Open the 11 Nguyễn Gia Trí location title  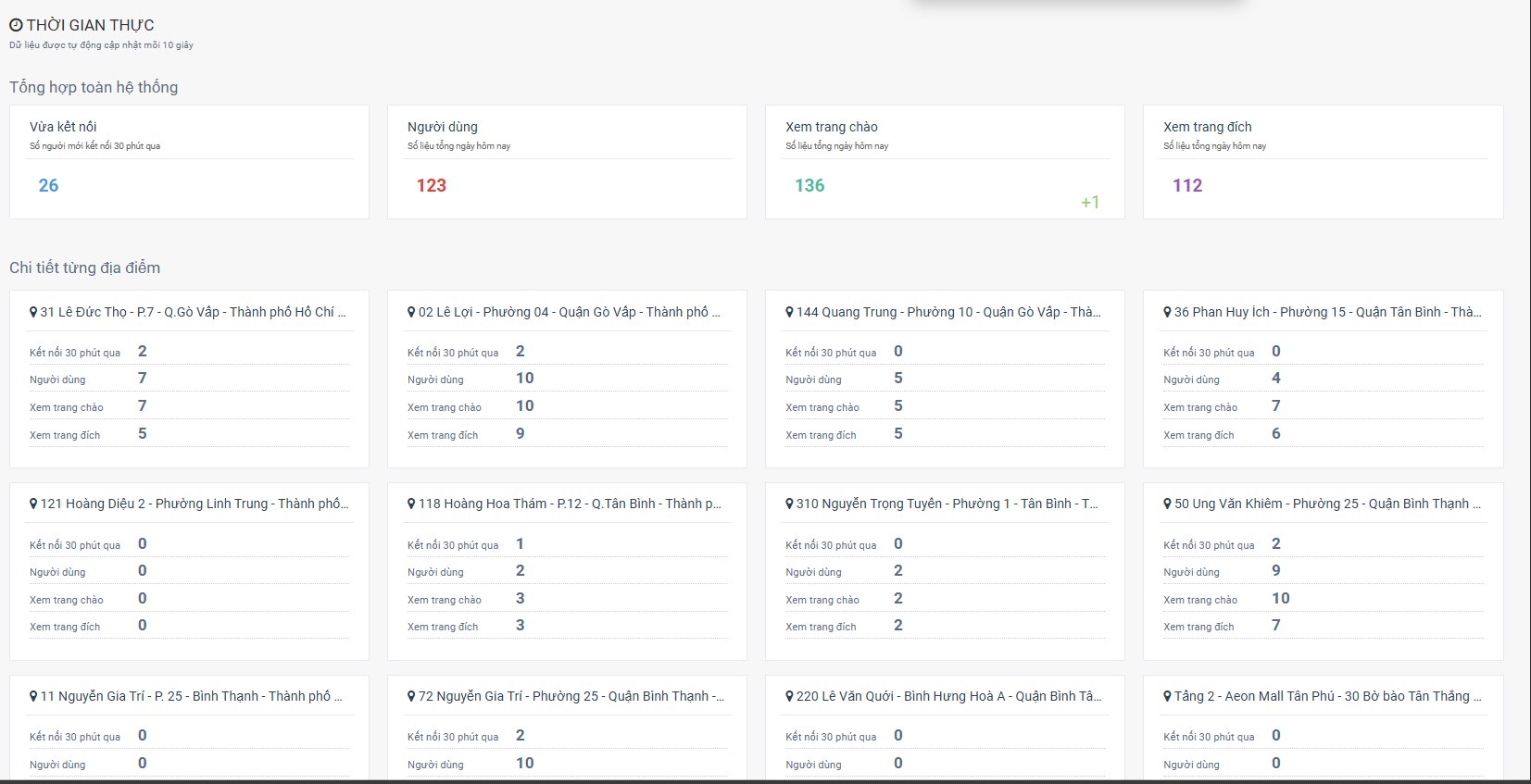191,696
